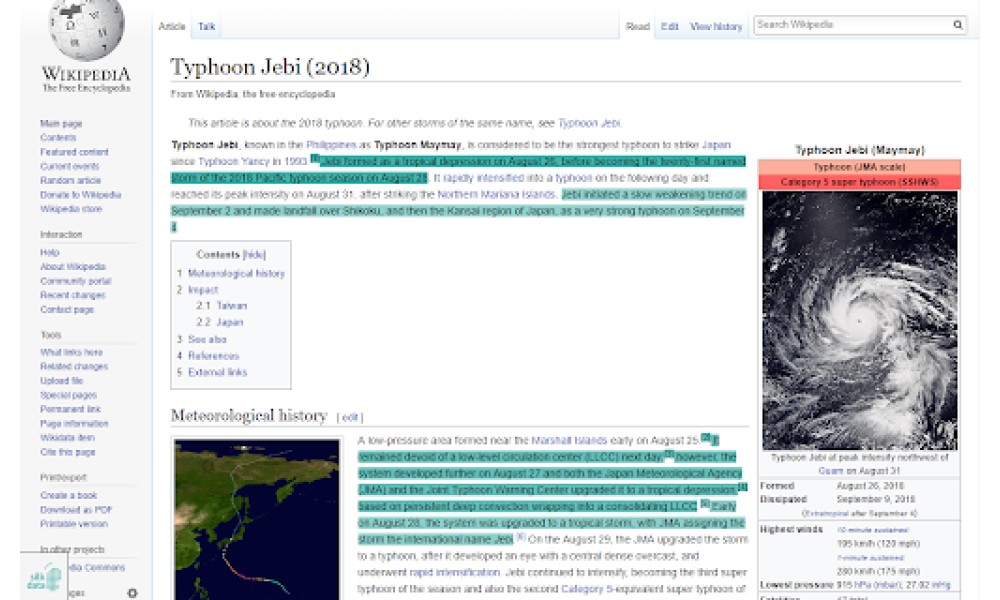This screenshot has width=1000, height=600.
Task: Click Donate to Wikipedia link
Action: 80,195
